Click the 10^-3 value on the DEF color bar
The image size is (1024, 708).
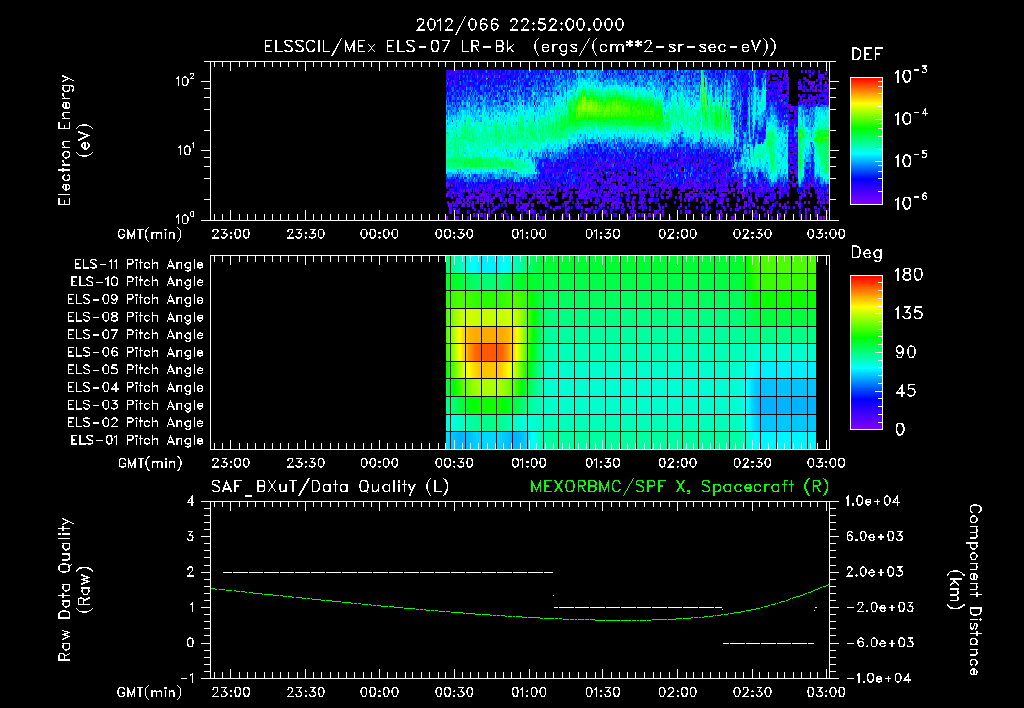pyautogui.click(x=910, y=76)
